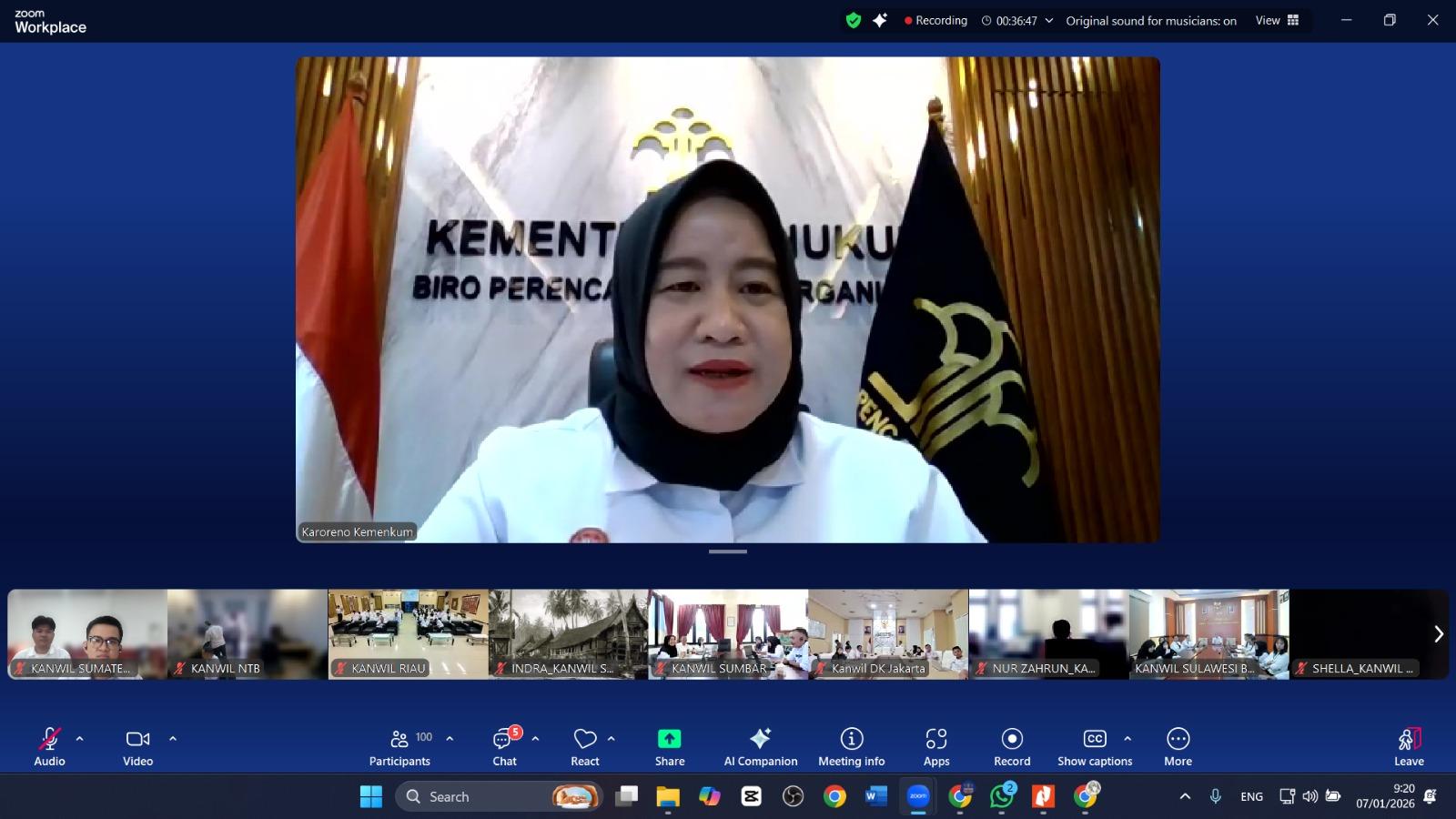Toggle Show captions
Viewport: 1456px width, 819px height.
1094,747
